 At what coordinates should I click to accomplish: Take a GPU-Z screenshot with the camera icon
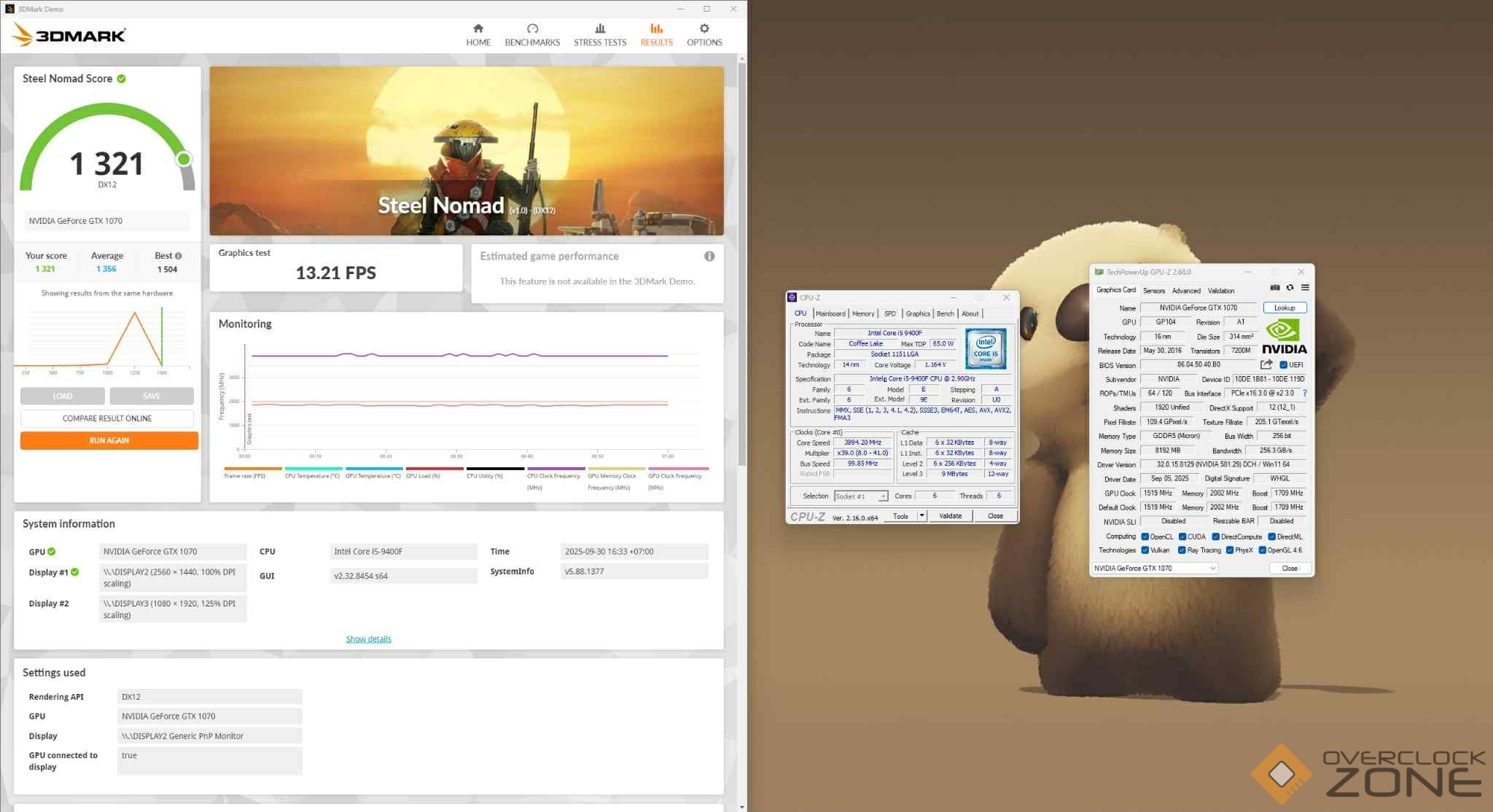pyautogui.click(x=1274, y=288)
